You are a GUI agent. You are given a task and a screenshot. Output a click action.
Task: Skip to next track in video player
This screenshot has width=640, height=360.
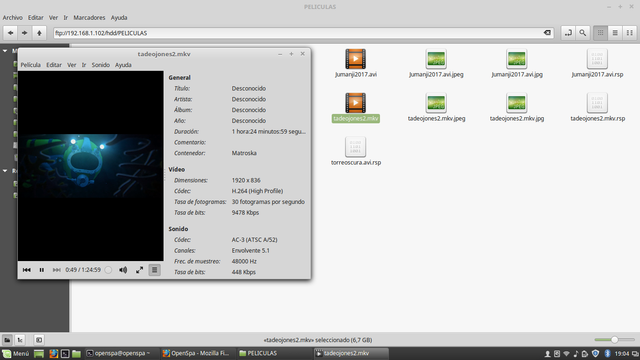(56, 270)
